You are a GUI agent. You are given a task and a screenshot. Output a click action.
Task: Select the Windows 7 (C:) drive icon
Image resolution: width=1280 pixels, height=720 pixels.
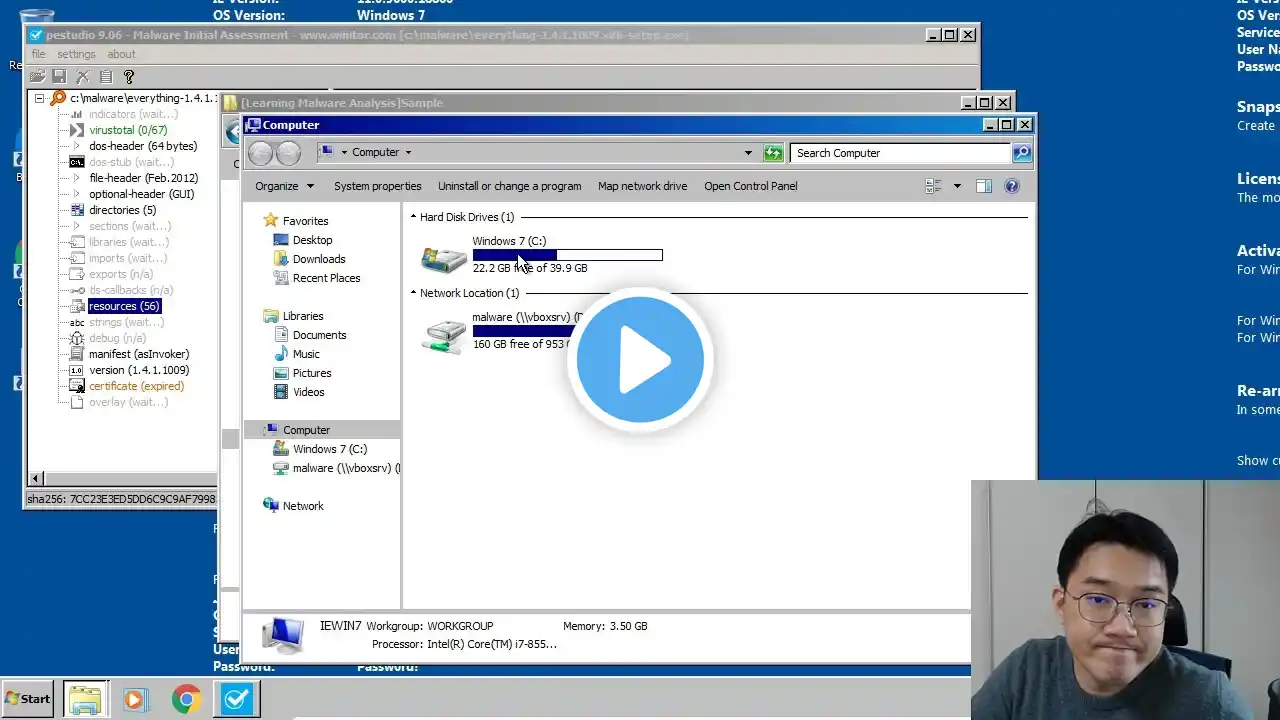[444, 259]
